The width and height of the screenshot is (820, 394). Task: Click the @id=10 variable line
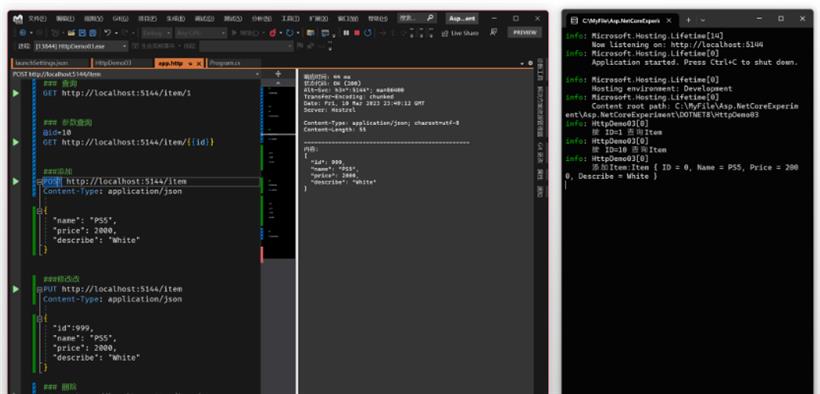(x=57, y=132)
